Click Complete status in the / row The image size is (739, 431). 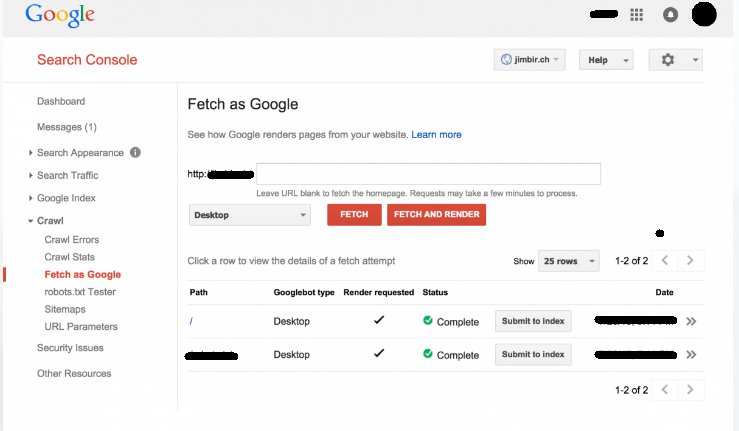[451, 322]
